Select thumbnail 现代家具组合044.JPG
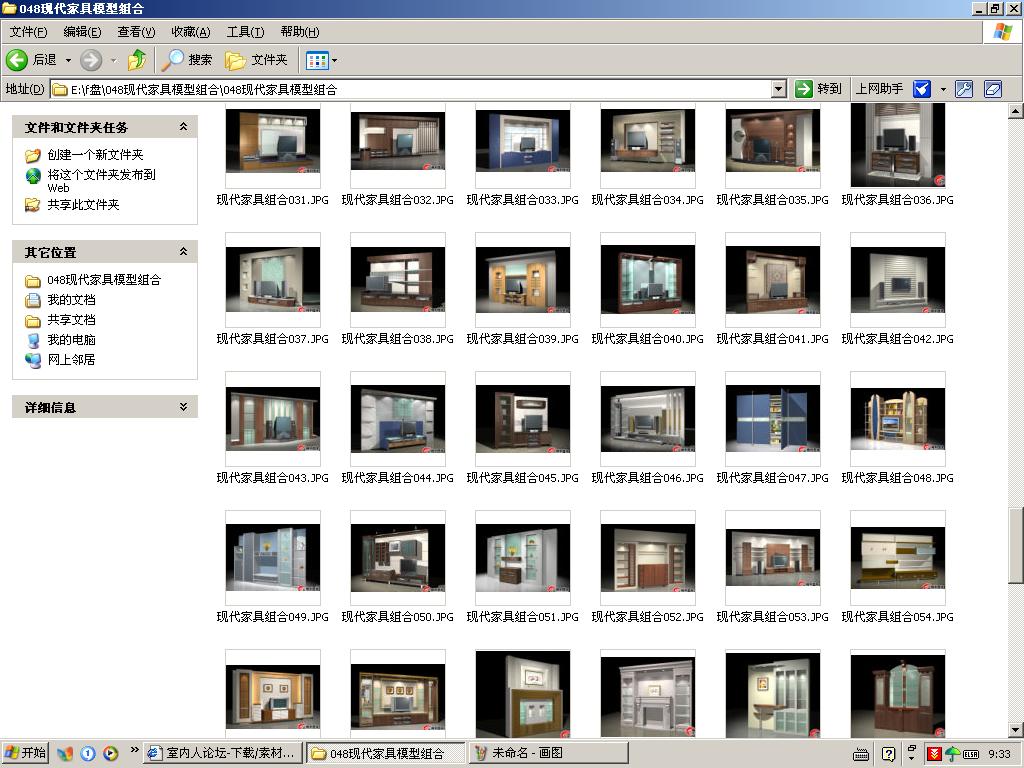 [398, 419]
